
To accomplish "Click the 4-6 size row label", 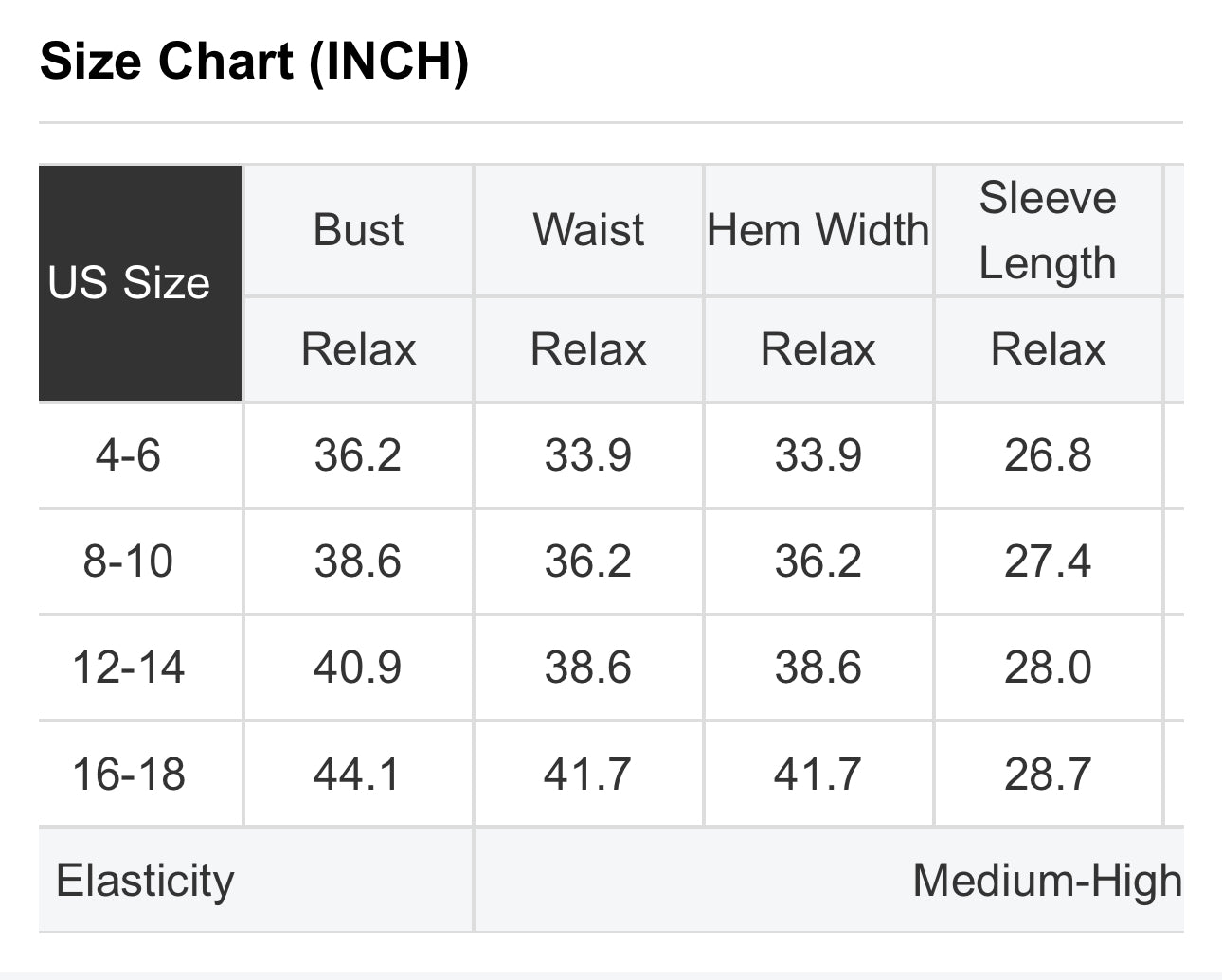I will pyautogui.click(x=129, y=455).
